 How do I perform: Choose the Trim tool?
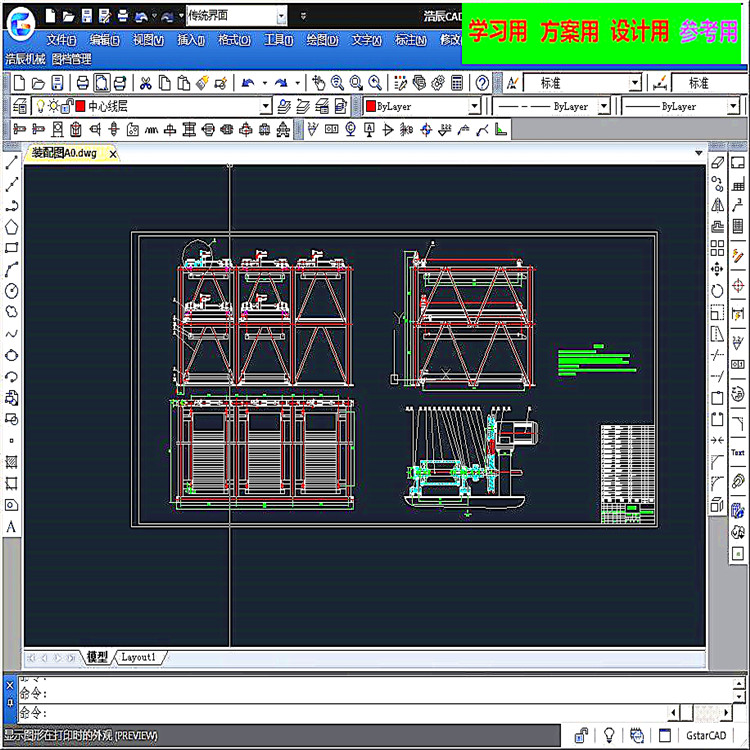point(717,355)
